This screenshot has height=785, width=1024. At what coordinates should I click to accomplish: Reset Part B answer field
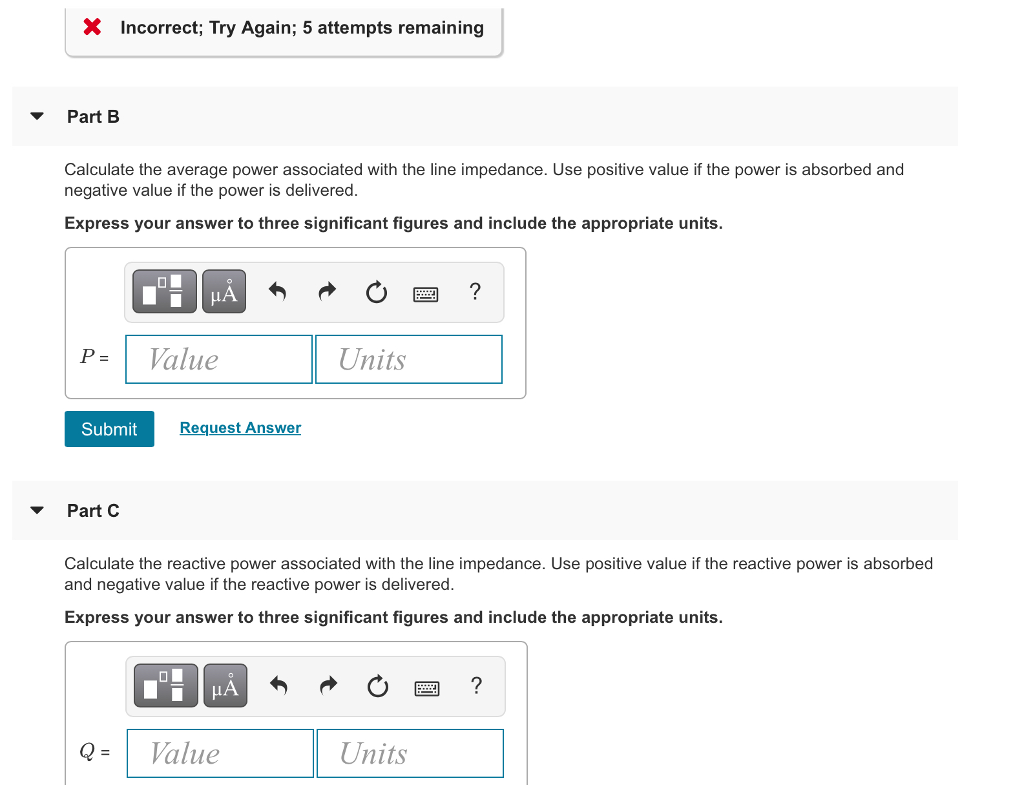376,292
